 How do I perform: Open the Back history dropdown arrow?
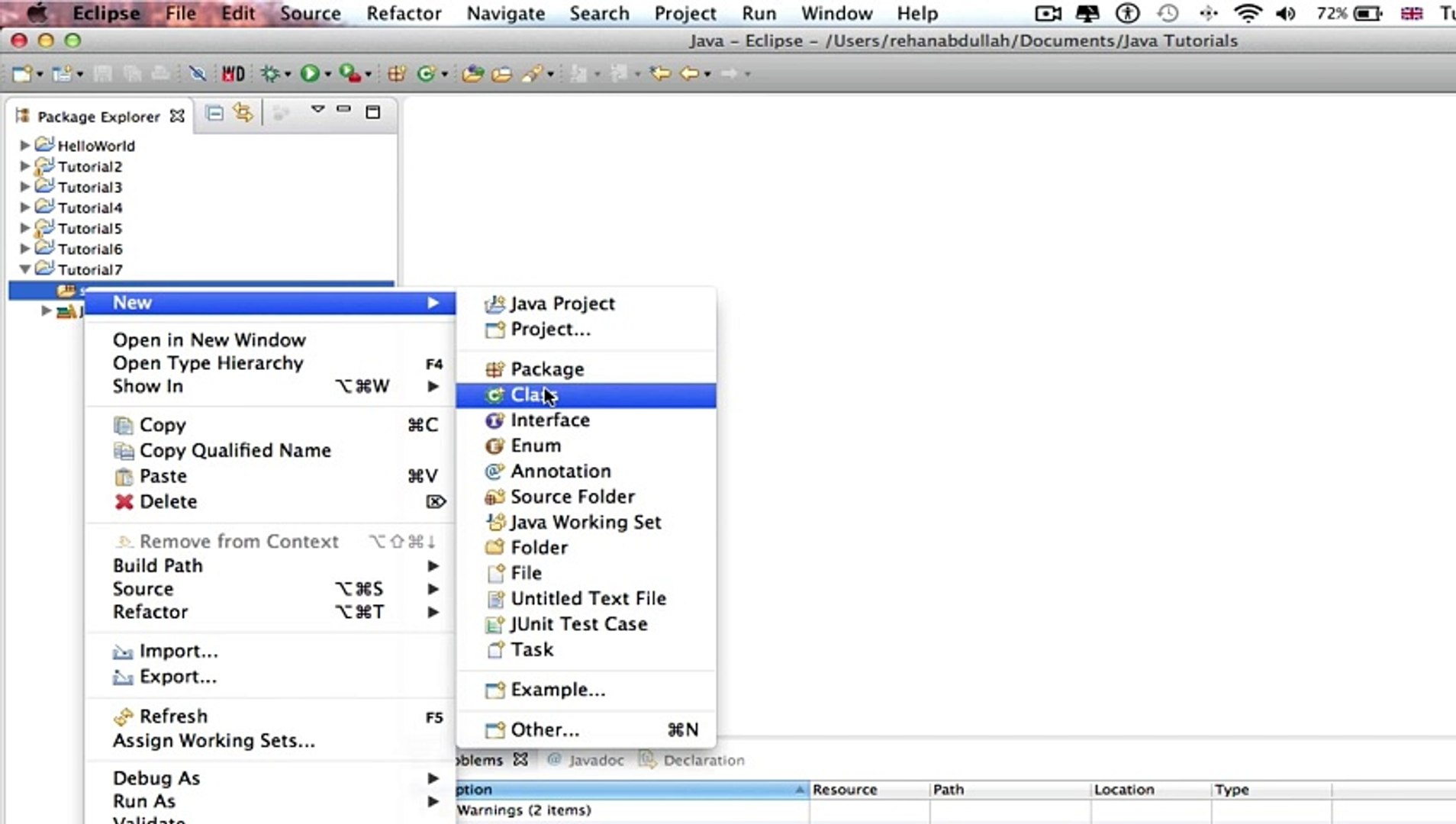pyautogui.click(x=707, y=75)
